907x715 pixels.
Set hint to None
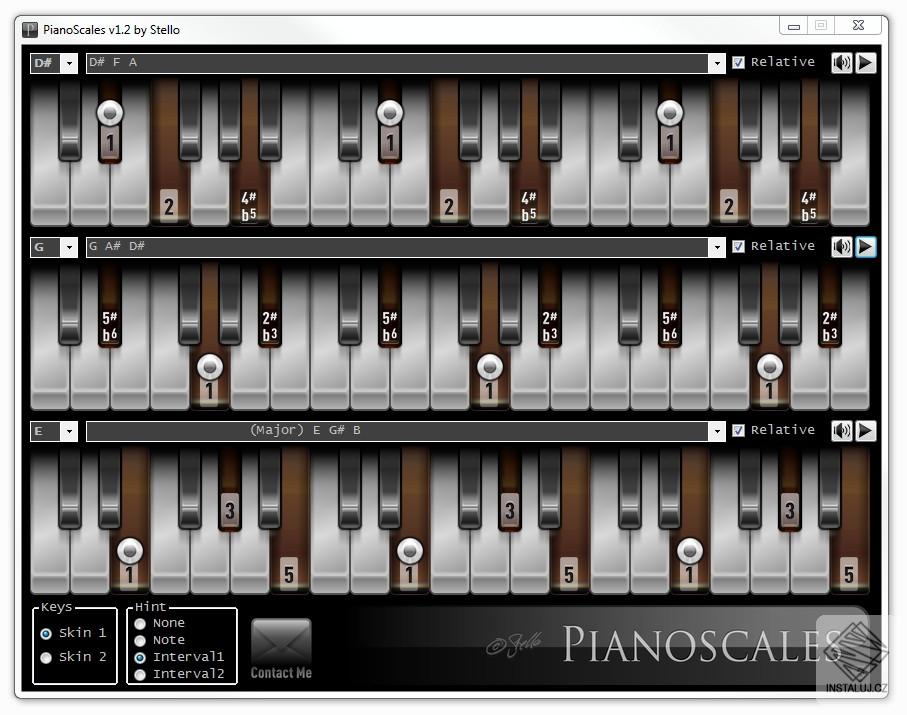[140, 624]
